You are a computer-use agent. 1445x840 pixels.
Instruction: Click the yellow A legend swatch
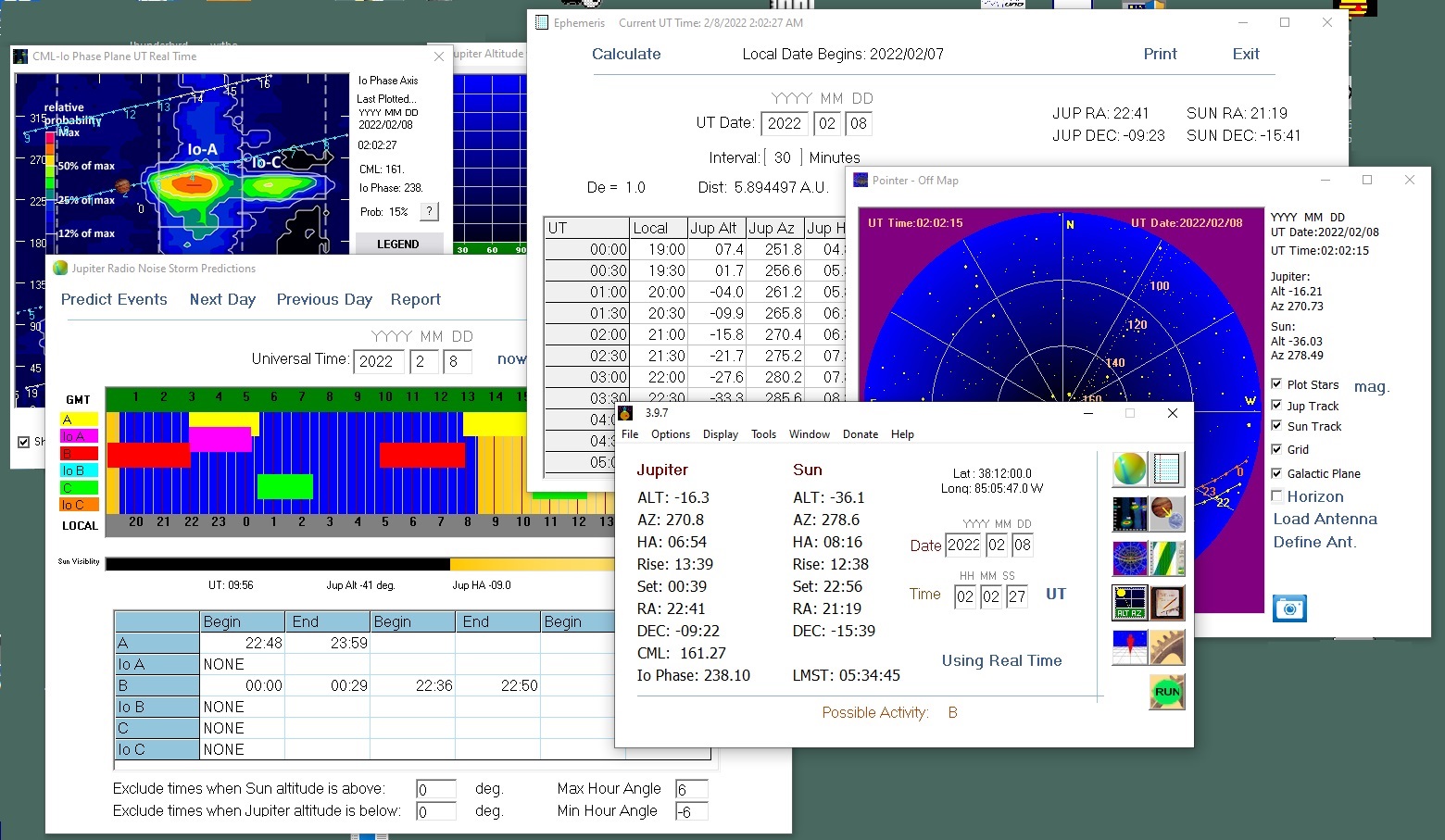pos(79,420)
